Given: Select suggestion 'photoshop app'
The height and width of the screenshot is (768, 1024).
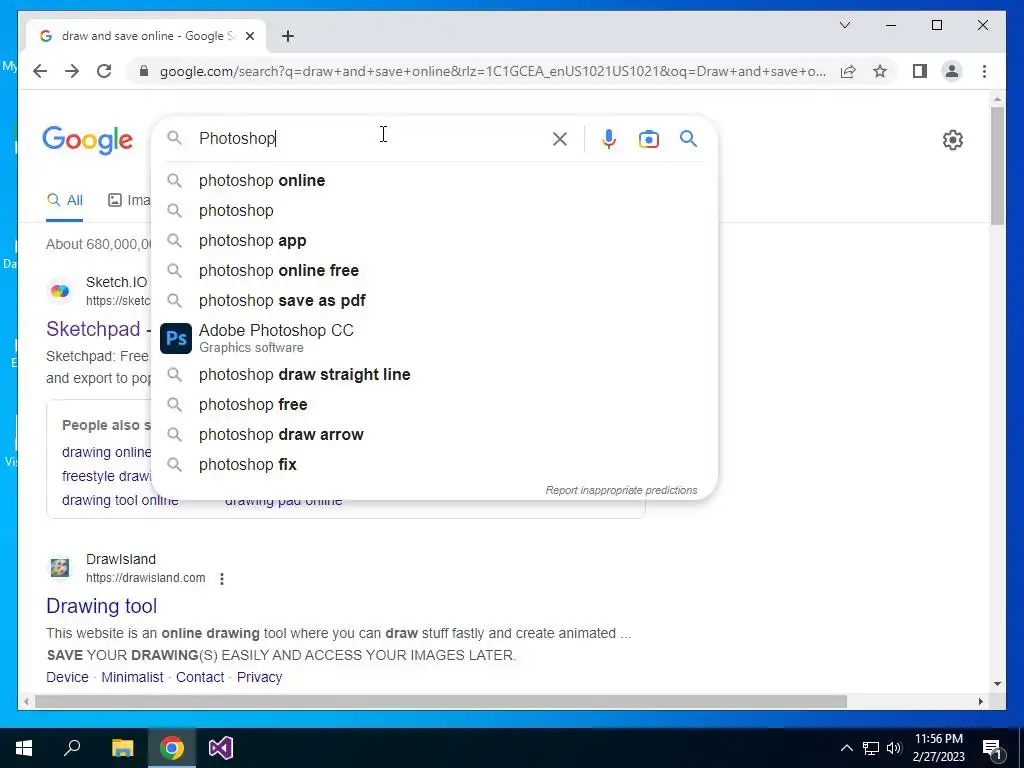Looking at the screenshot, I should click(x=434, y=240).
